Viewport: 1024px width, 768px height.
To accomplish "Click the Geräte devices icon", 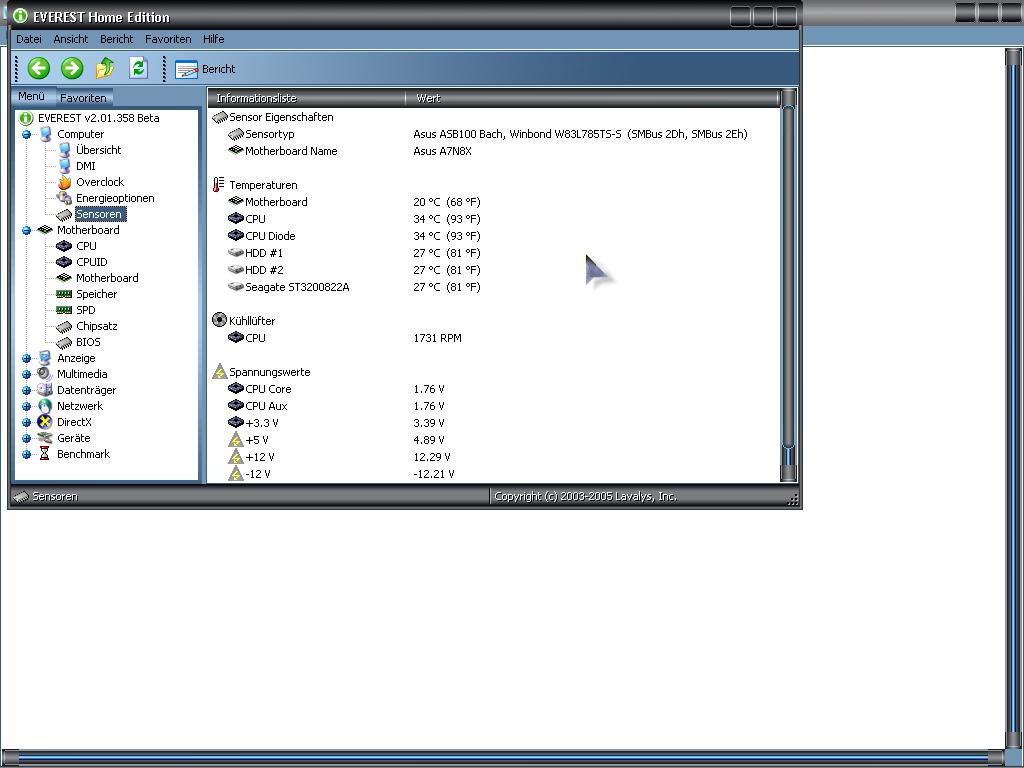I will (x=44, y=438).
